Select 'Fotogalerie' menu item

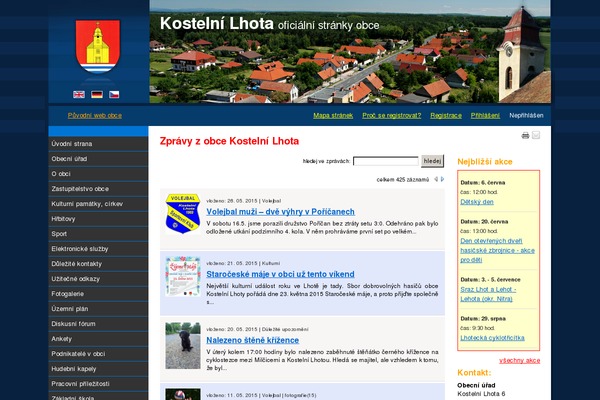point(98,294)
